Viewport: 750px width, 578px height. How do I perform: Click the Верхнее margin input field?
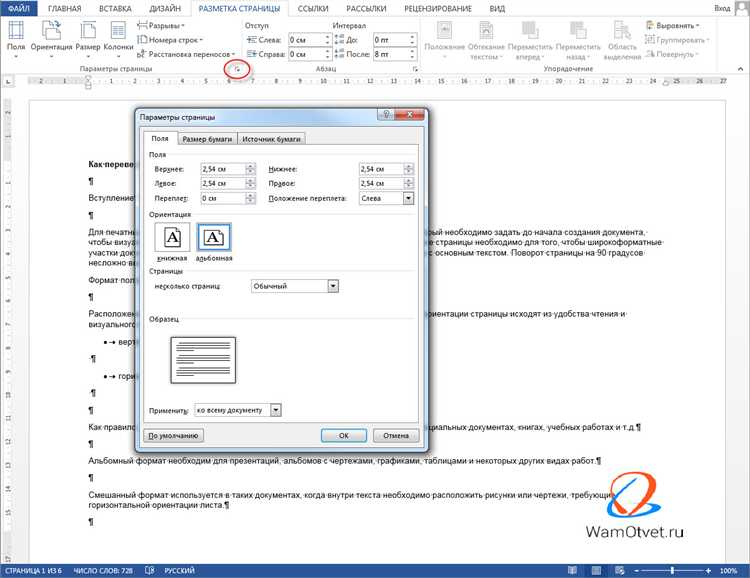pos(223,169)
